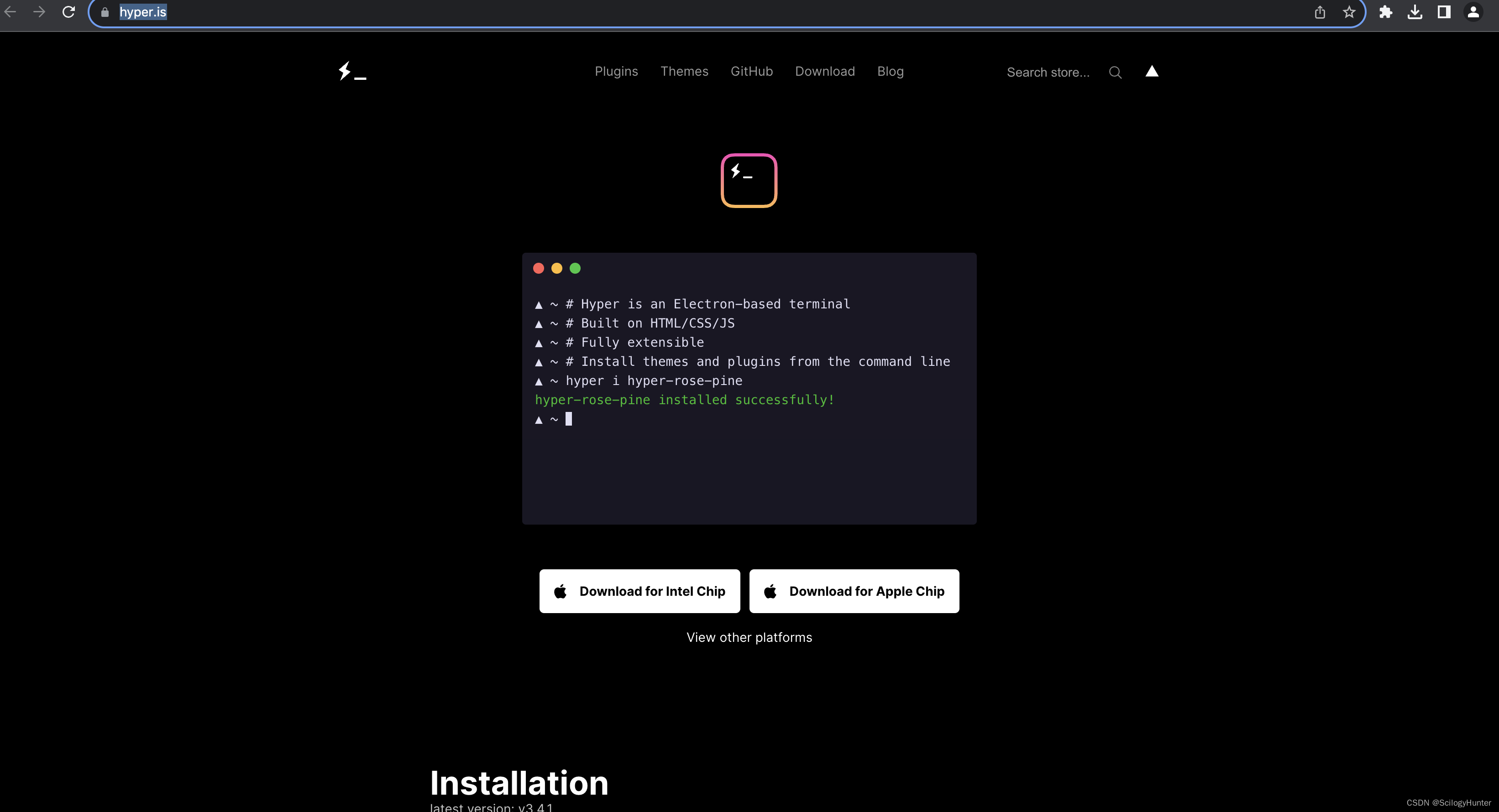The width and height of the screenshot is (1499, 812).
Task: Click the Vercel triangle icon
Action: click(1152, 71)
